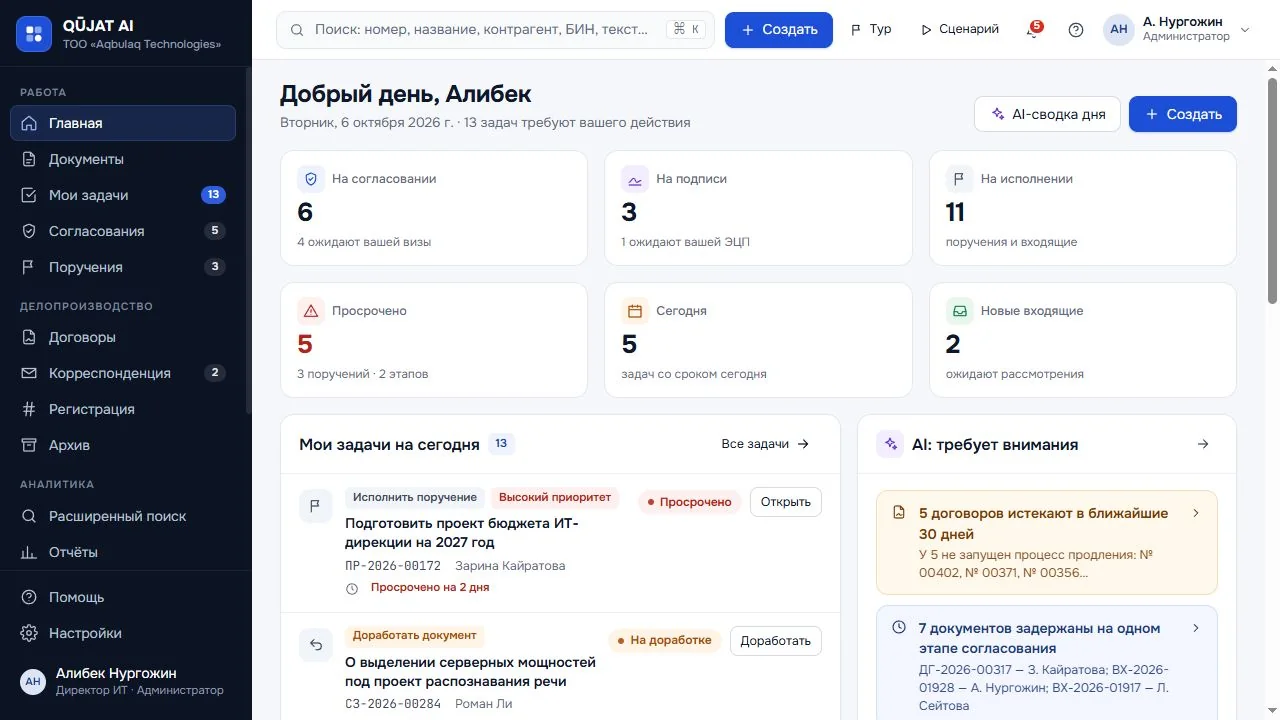The image size is (1280, 720).
Task: Click the warning triangle icon on Просрочено card
Action: point(311,311)
